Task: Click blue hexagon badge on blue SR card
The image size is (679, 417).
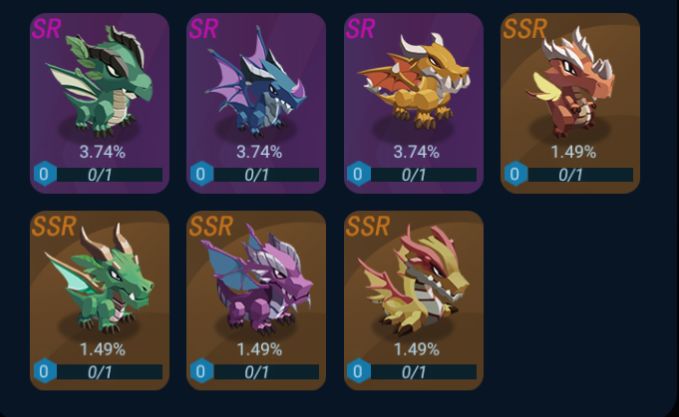Action: (202, 174)
